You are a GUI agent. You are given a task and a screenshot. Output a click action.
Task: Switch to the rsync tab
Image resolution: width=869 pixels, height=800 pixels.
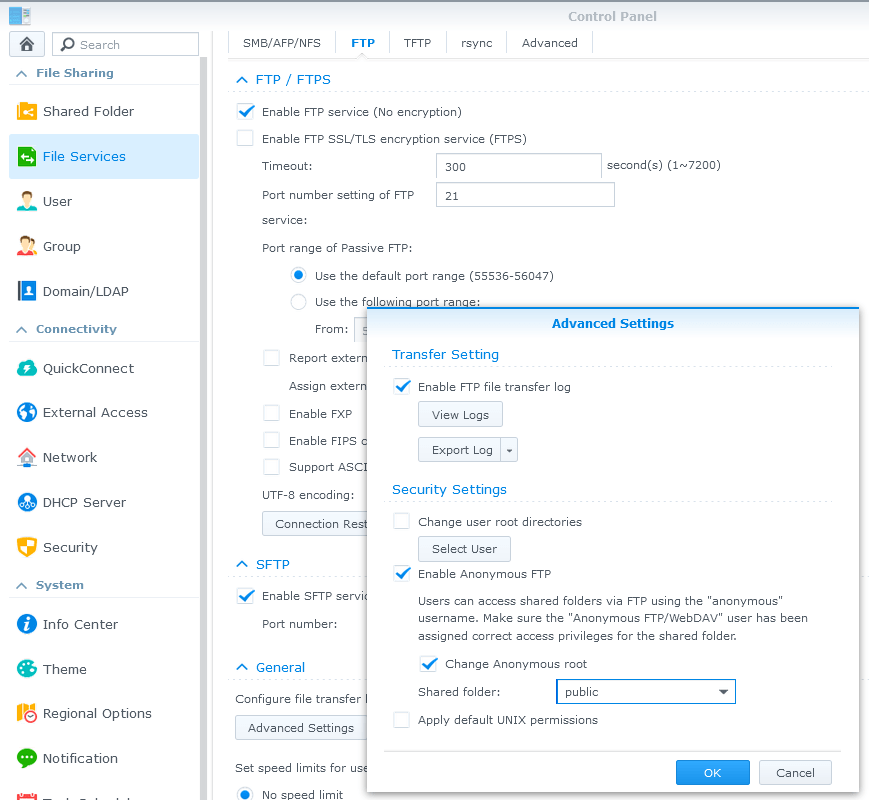pyautogui.click(x=476, y=43)
